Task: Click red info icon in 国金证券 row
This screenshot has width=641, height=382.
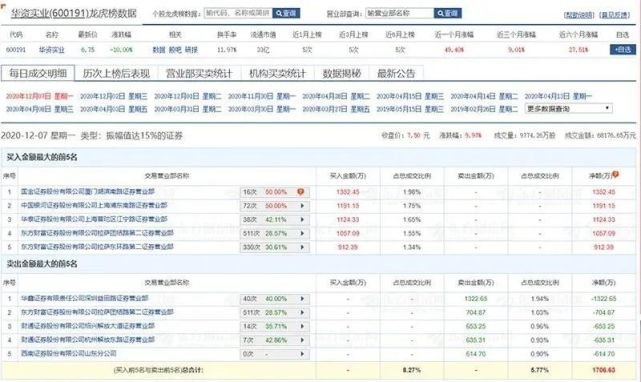Action: [x=300, y=192]
